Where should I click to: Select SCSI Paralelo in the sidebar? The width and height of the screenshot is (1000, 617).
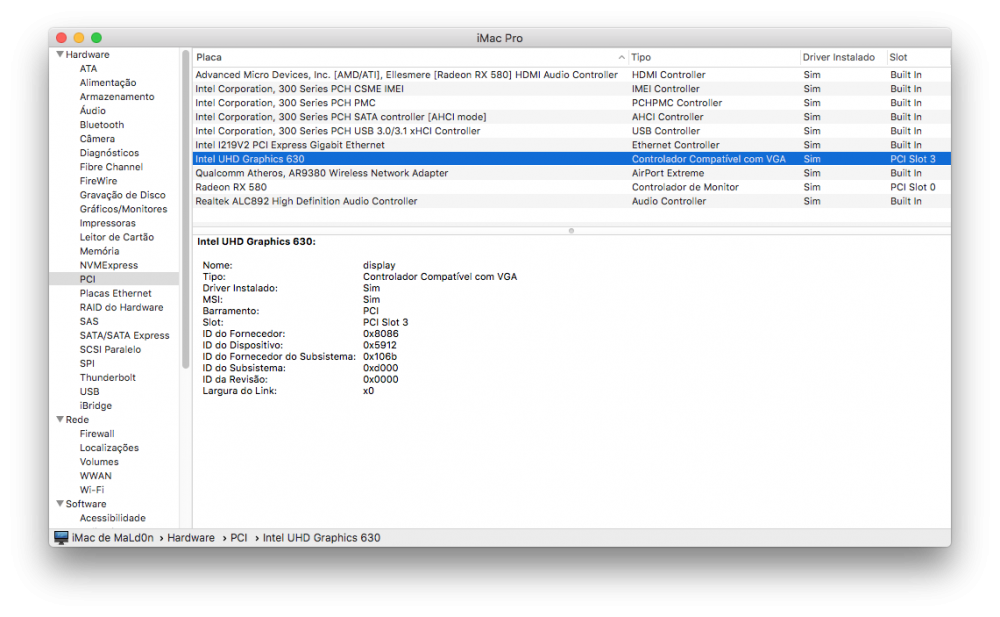110,349
